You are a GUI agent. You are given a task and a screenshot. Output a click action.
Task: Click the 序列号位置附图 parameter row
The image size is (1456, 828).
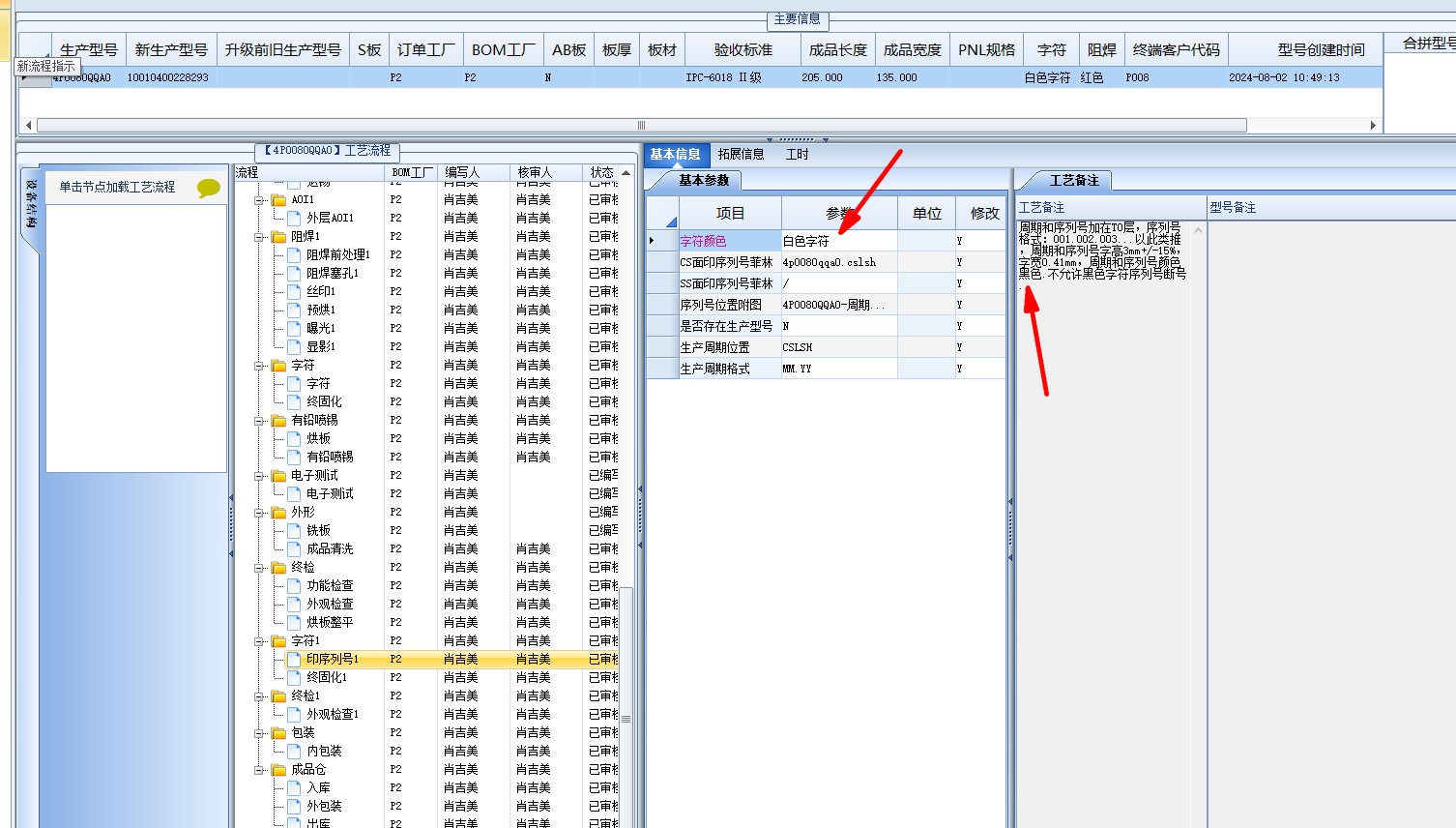coord(827,305)
